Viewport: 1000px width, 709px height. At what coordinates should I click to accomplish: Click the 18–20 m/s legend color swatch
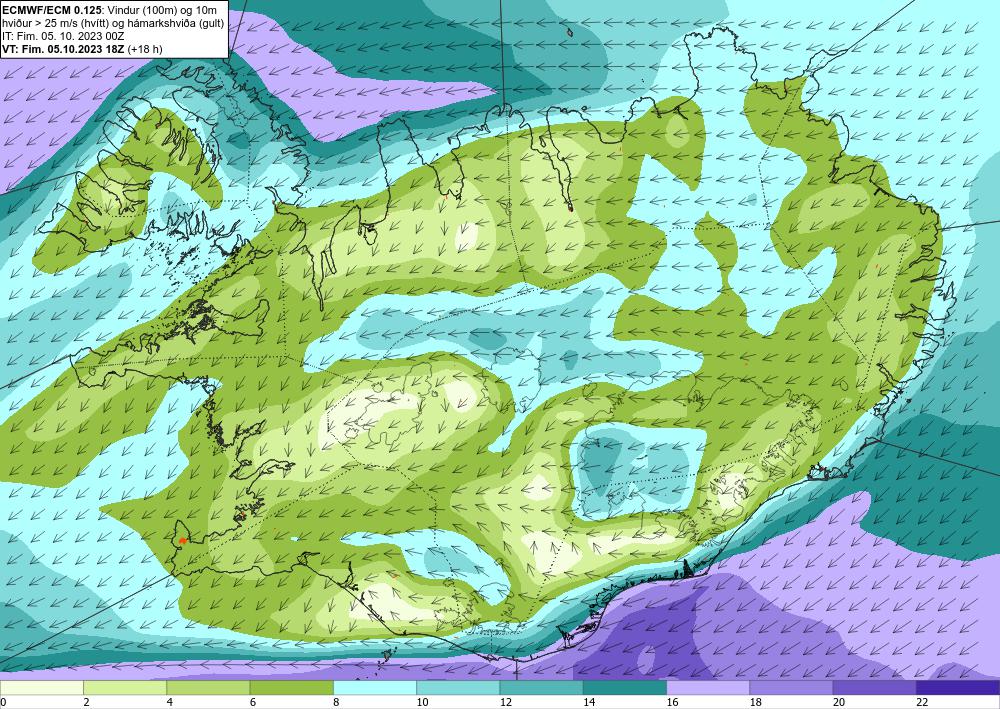(791, 688)
